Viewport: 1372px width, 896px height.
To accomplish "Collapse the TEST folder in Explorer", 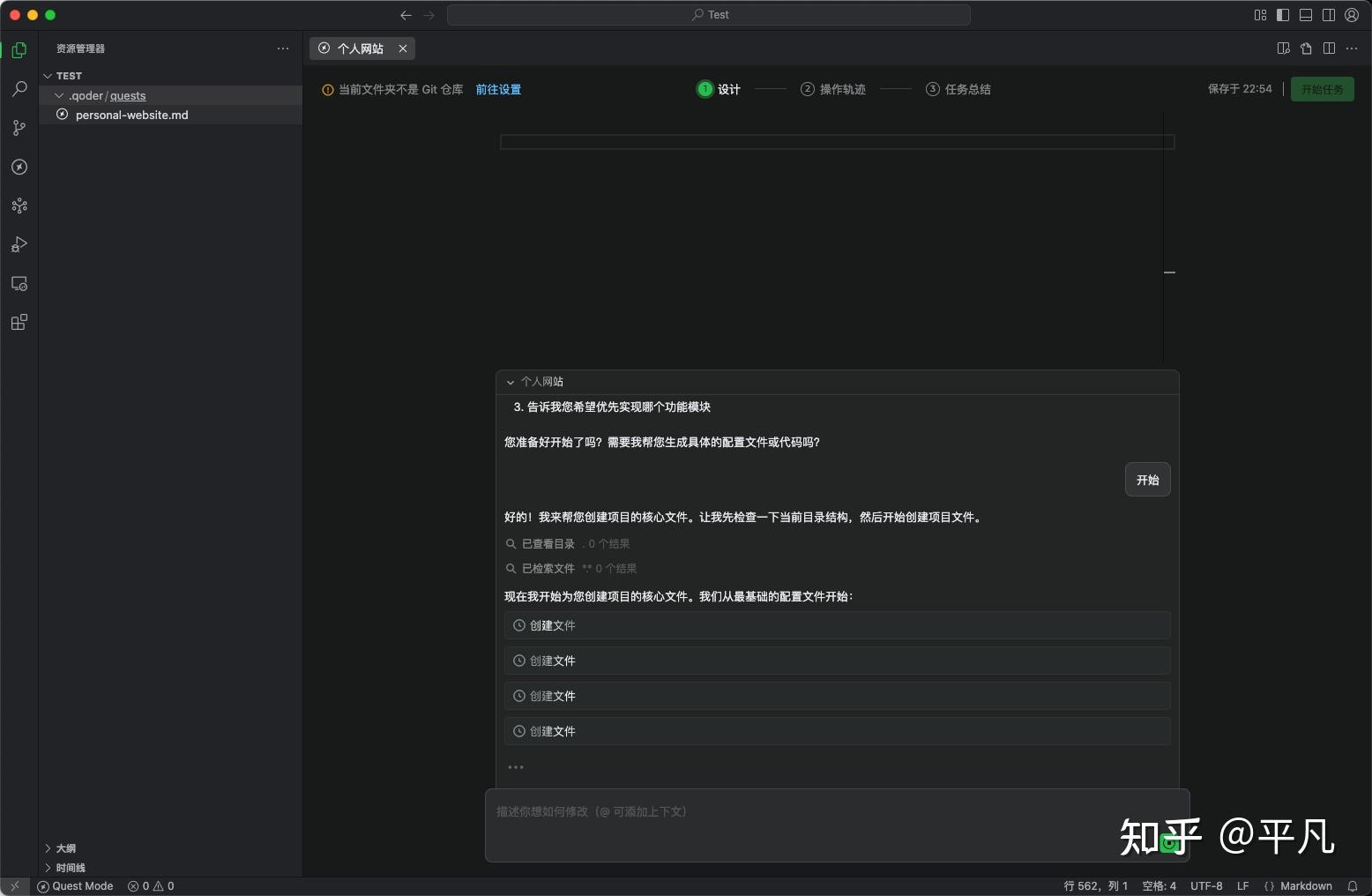I will (48, 76).
